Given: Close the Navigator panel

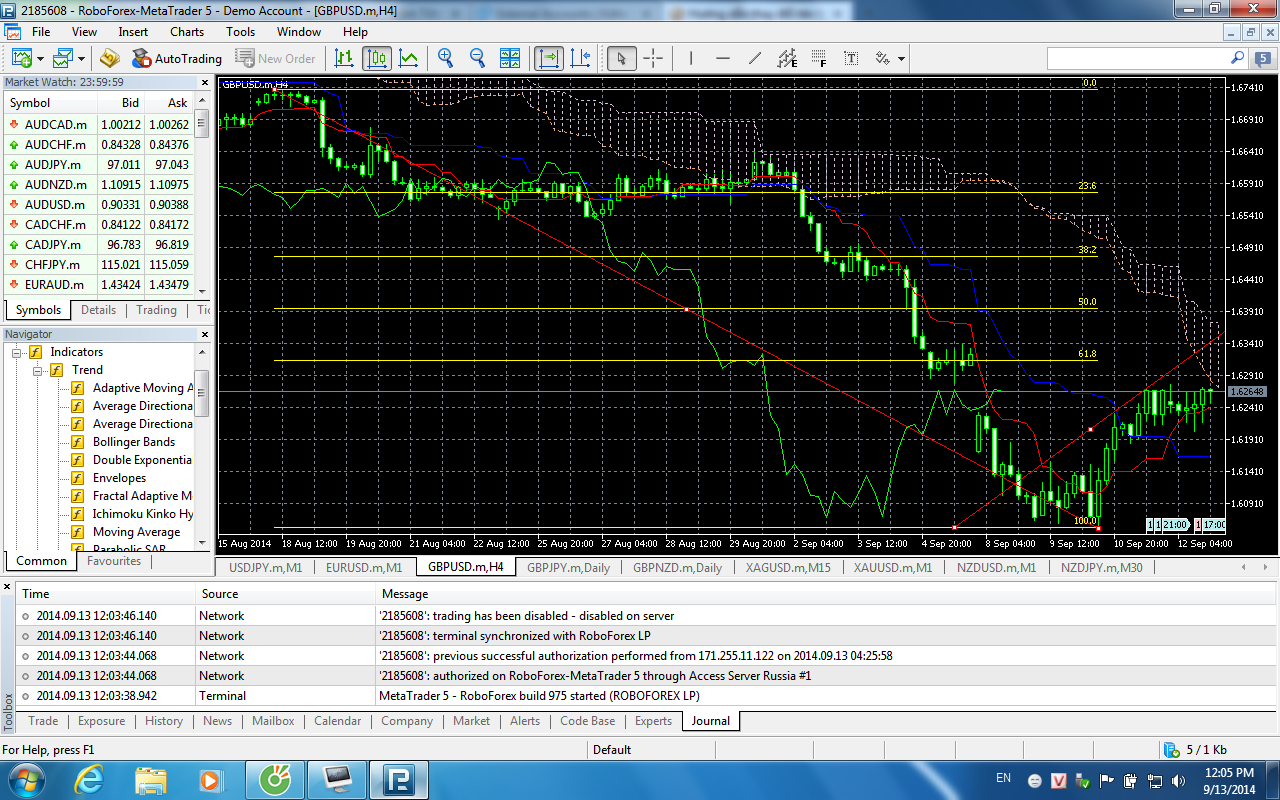Looking at the screenshot, I should pyautogui.click(x=207, y=334).
